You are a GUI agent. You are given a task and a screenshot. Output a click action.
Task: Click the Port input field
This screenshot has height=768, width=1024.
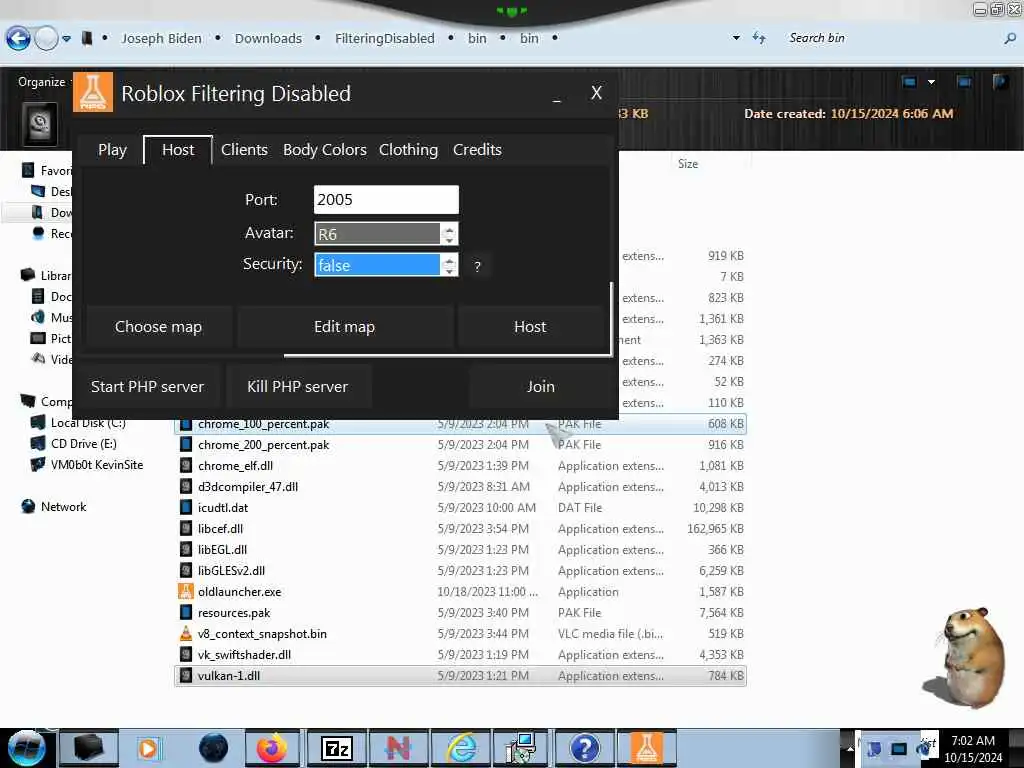click(386, 200)
